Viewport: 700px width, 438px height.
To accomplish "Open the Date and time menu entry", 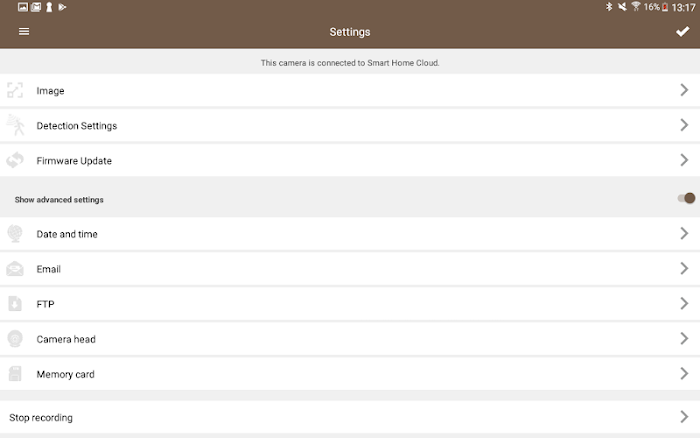I will 350,234.
